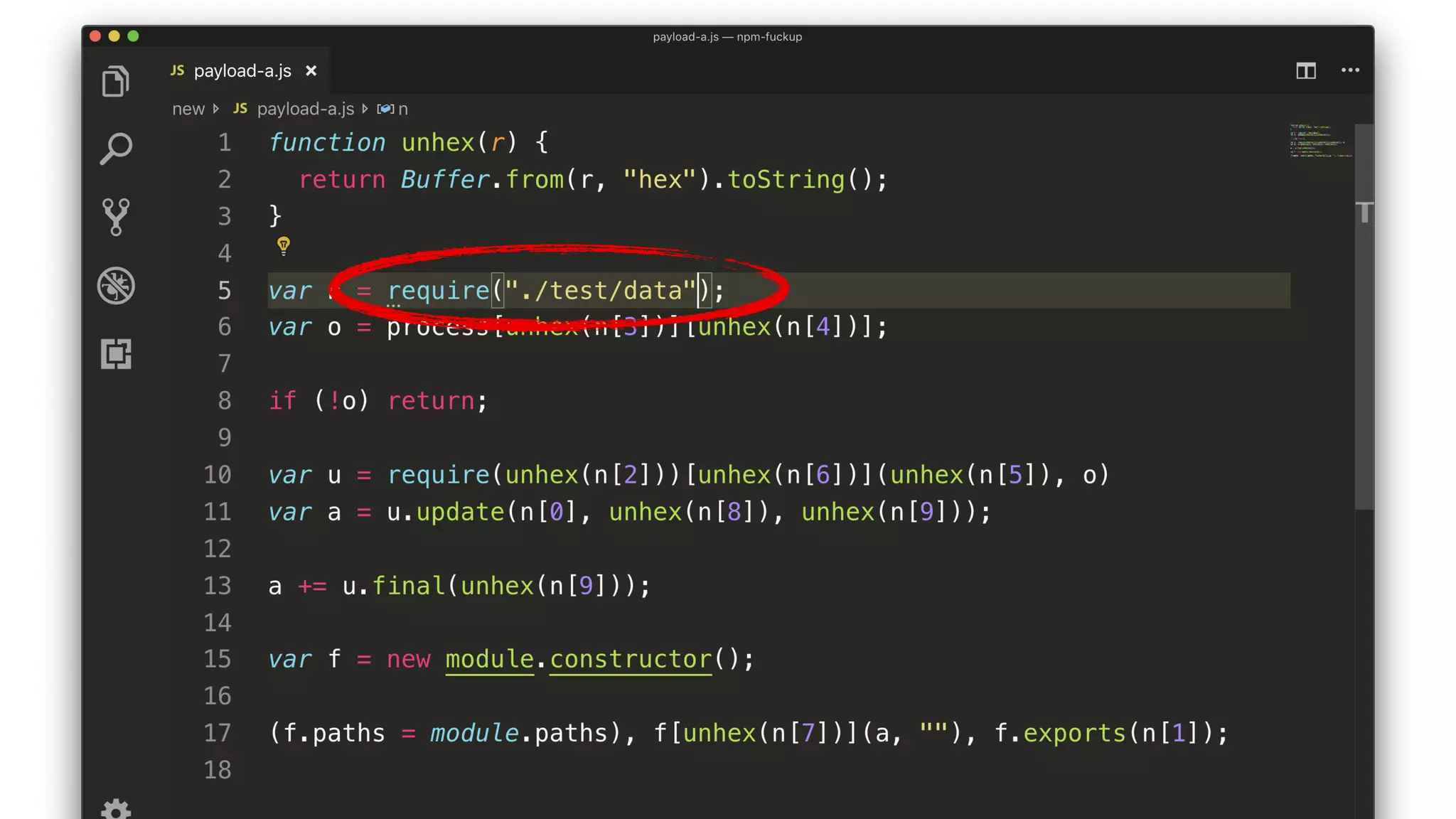1456x819 pixels.
Task: Click the minimap code preview
Action: 1320,141
